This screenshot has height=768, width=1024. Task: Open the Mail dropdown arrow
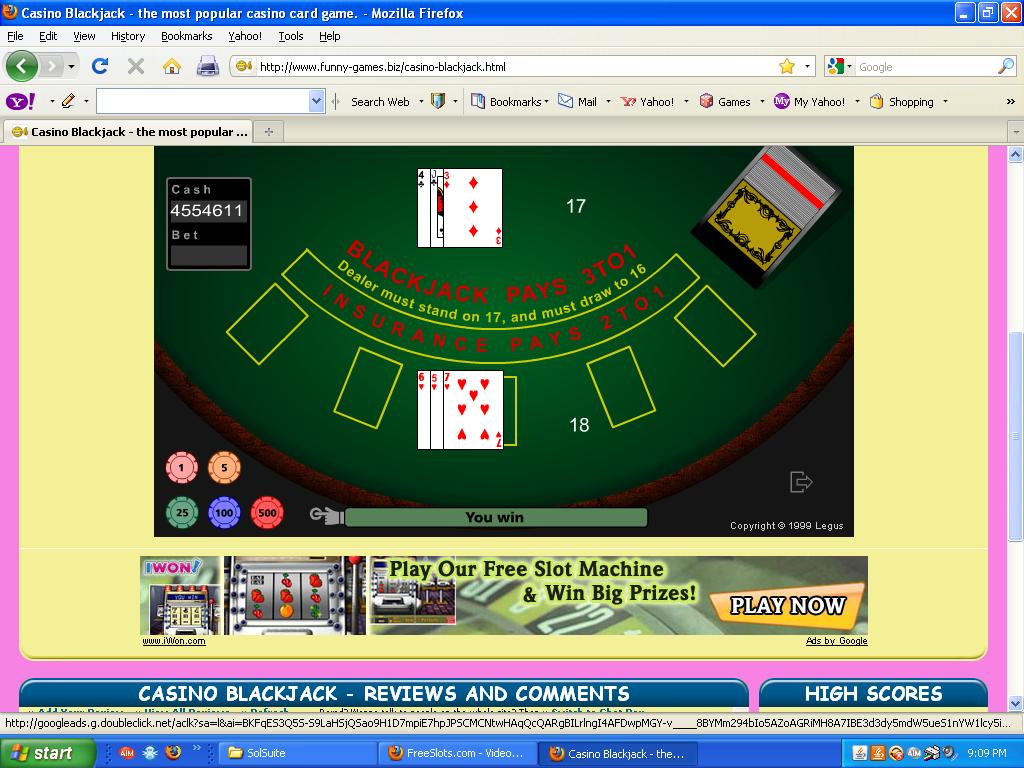coord(608,101)
